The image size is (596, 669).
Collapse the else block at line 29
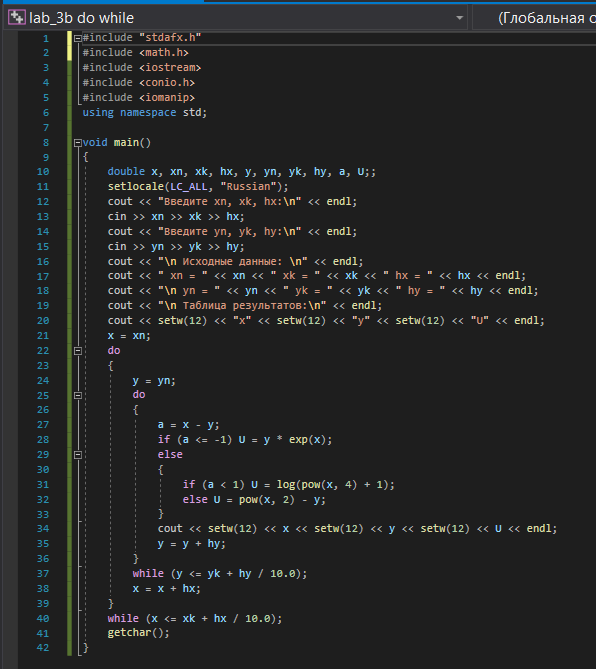pos(78,455)
